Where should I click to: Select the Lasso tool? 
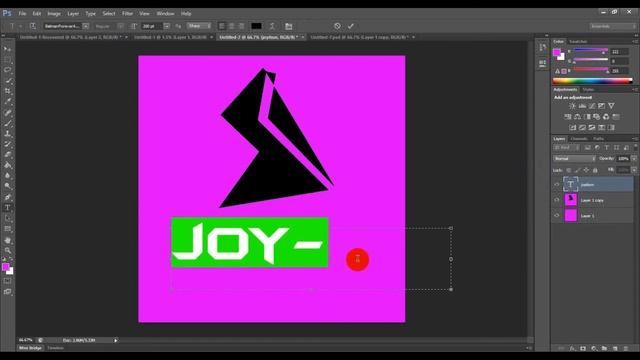7,70
